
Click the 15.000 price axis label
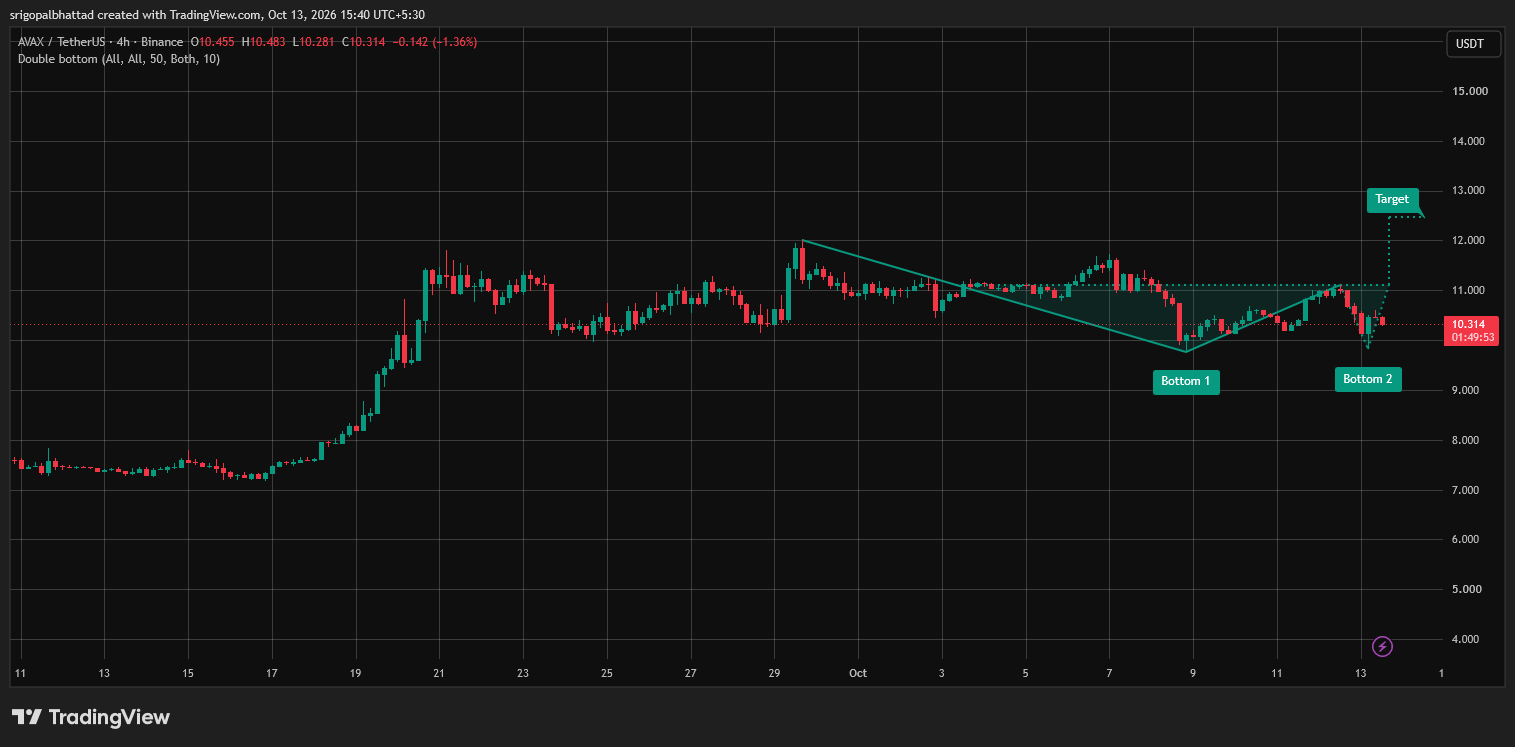tap(1470, 91)
